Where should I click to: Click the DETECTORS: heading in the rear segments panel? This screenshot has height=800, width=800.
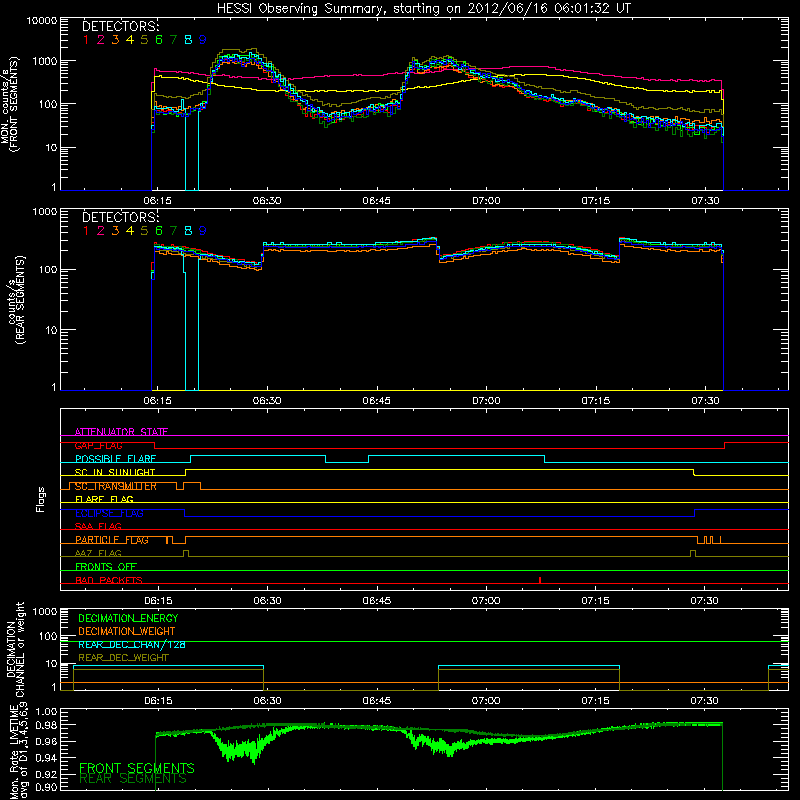[121, 217]
